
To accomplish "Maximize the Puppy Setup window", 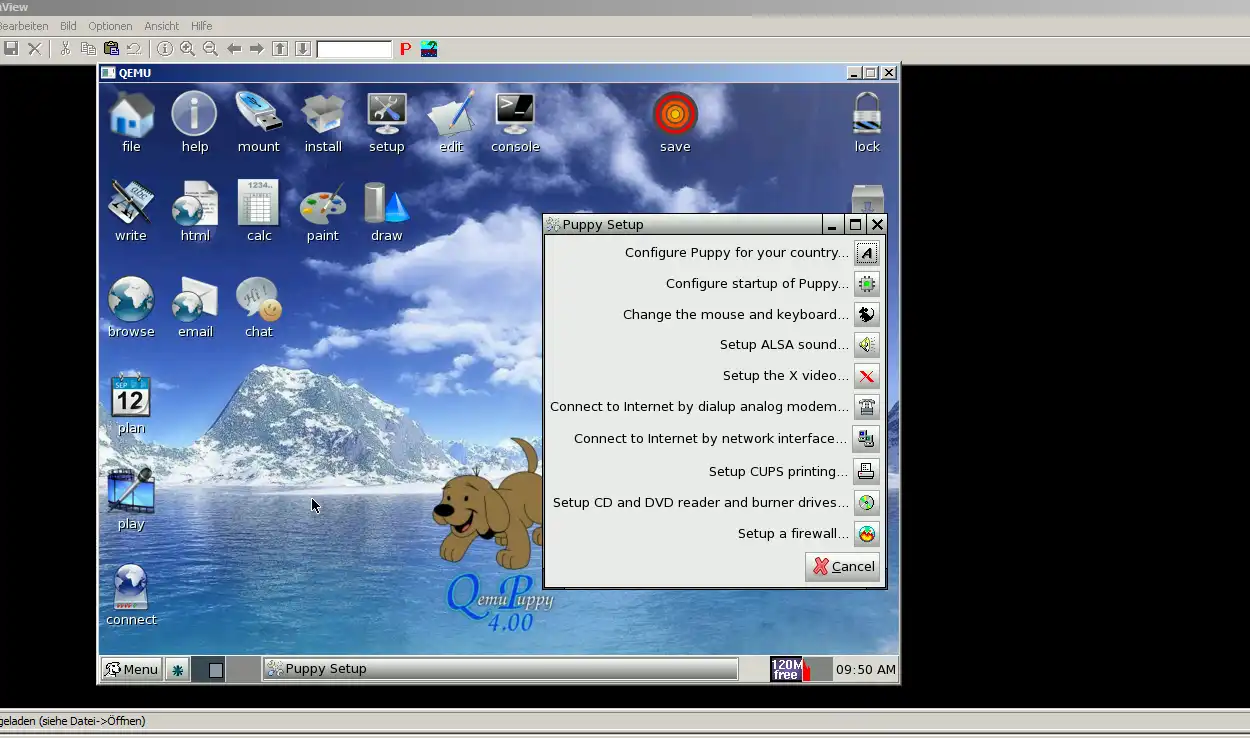I will click(855, 225).
